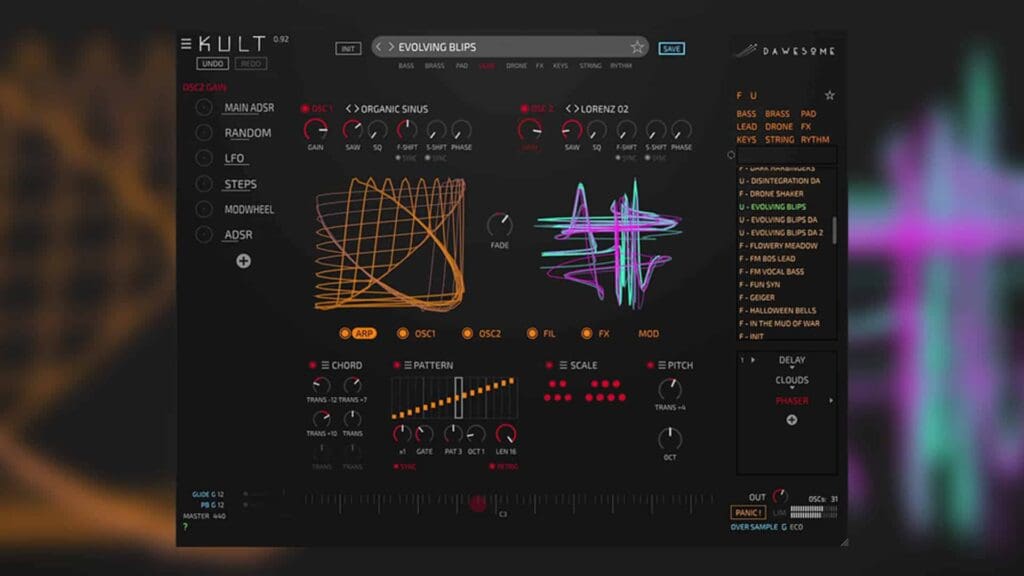Click the MAIN ADSR modulator circle

coord(204,108)
